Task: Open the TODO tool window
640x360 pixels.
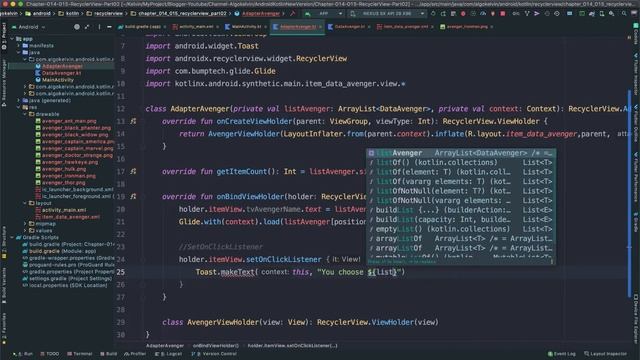Action: (50, 354)
